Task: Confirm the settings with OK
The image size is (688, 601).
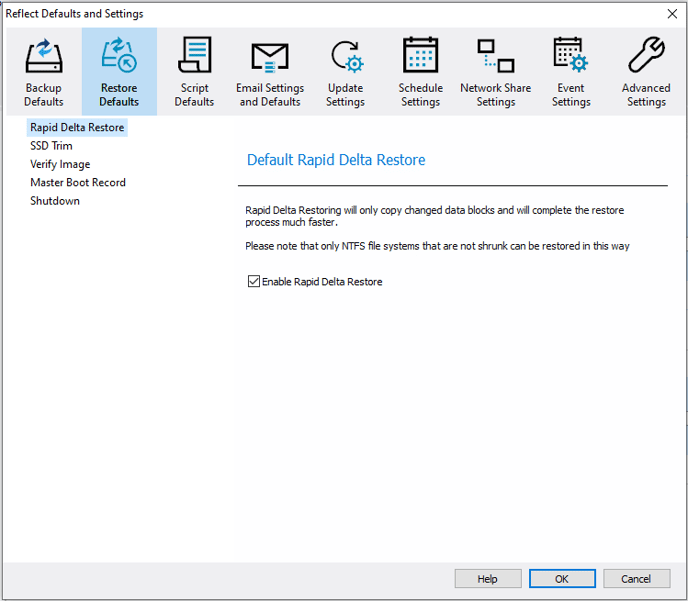Action: (x=562, y=579)
